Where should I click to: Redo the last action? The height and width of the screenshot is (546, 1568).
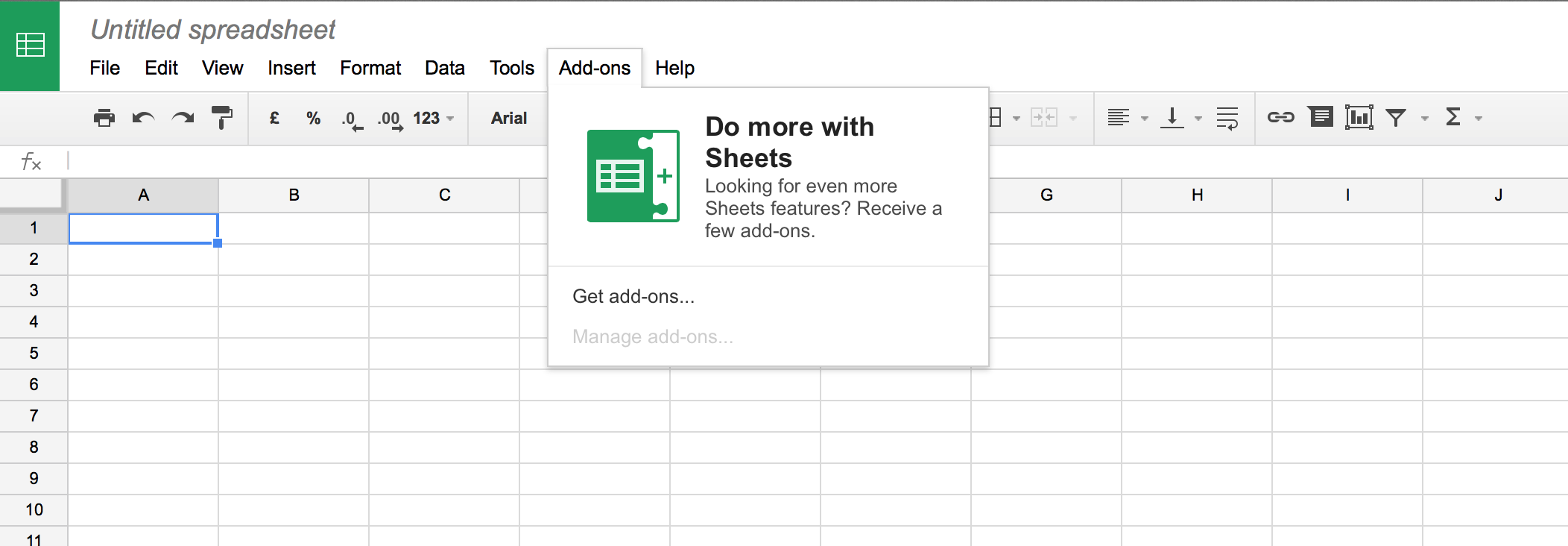point(183,118)
